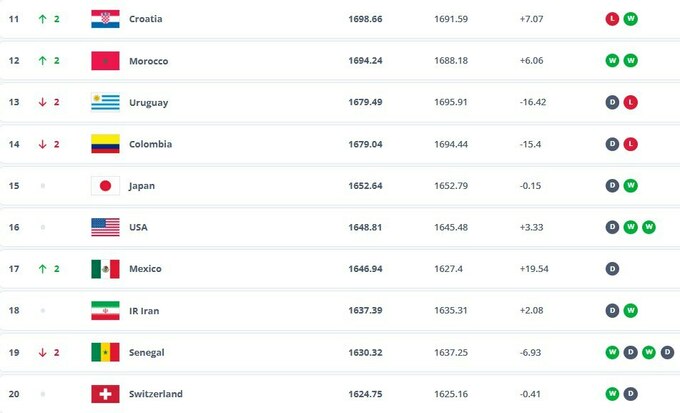Select the USA ranking row points 1648.81
680x413 pixels.
click(x=366, y=227)
